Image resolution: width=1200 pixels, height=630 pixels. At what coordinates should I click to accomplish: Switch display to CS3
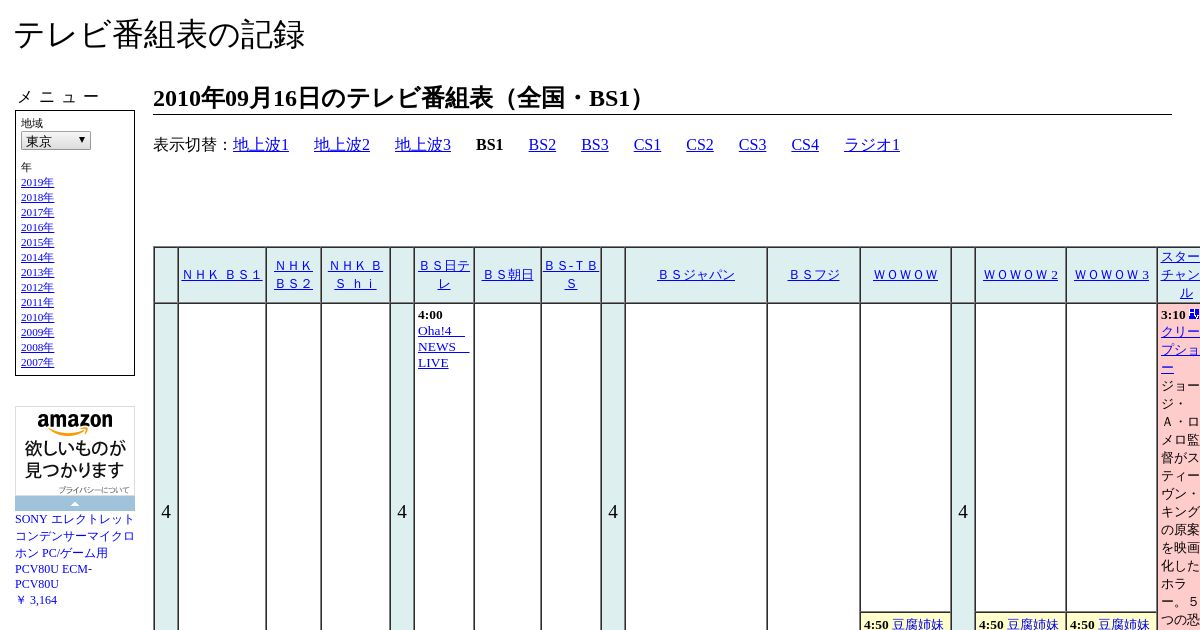[x=752, y=145]
